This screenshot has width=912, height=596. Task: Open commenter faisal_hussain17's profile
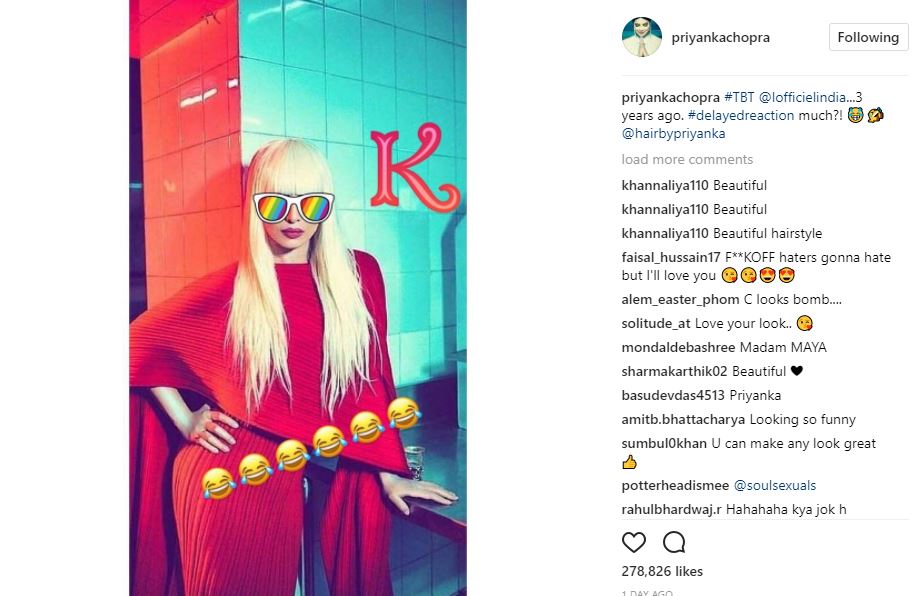[x=671, y=257]
